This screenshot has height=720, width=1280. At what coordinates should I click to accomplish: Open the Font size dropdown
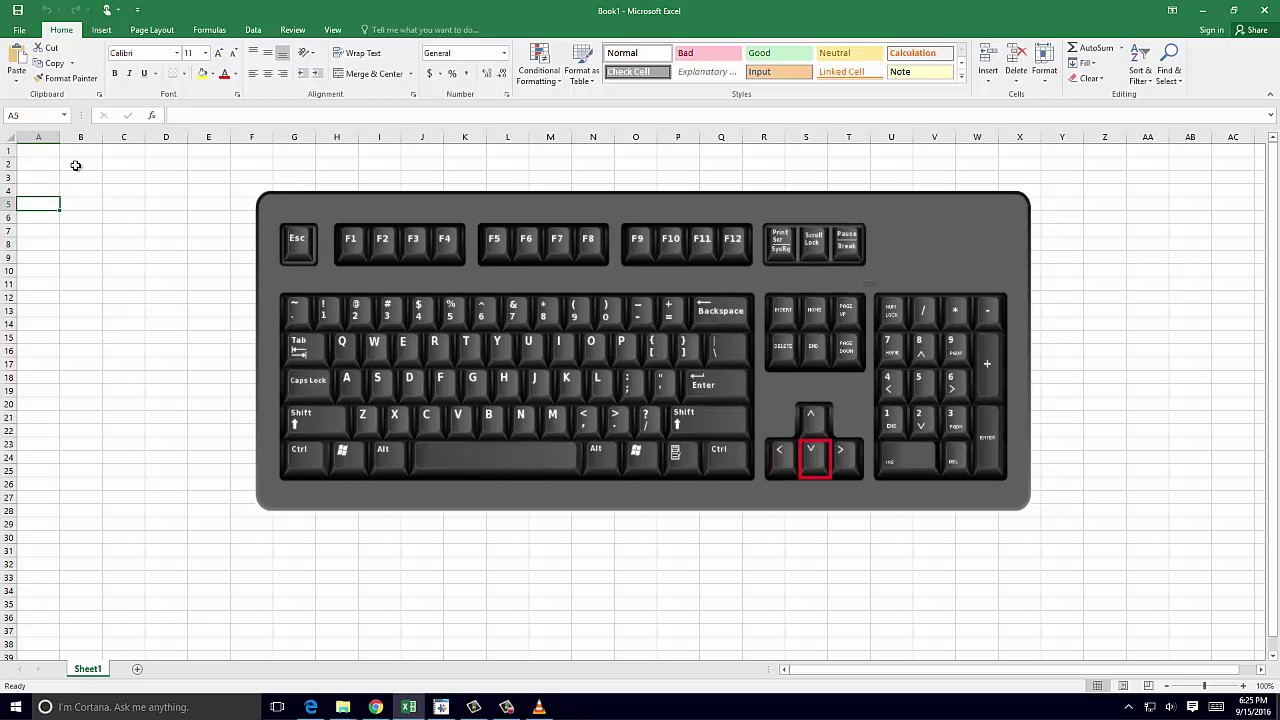pos(205,53)
